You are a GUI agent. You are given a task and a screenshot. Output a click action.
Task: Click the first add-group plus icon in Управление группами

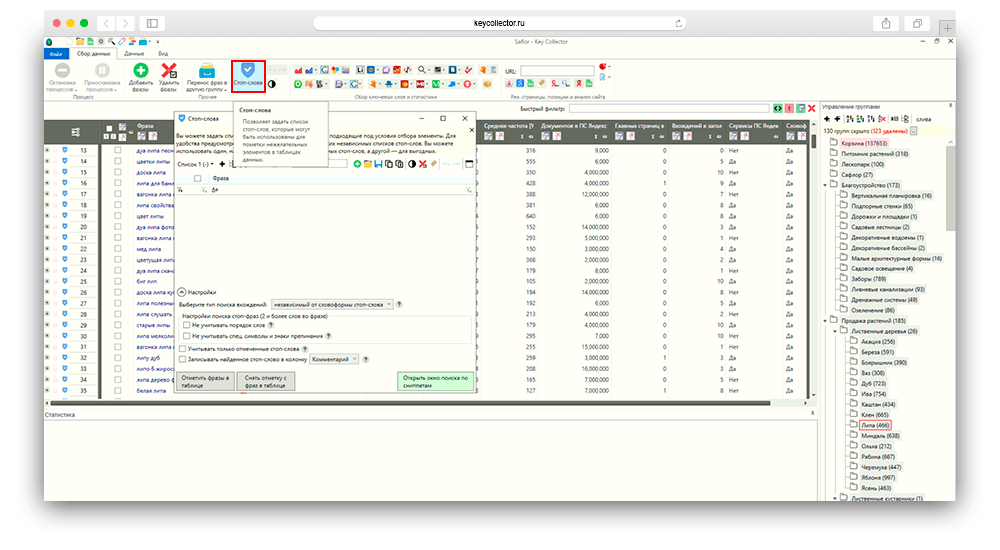coord(827,119)
